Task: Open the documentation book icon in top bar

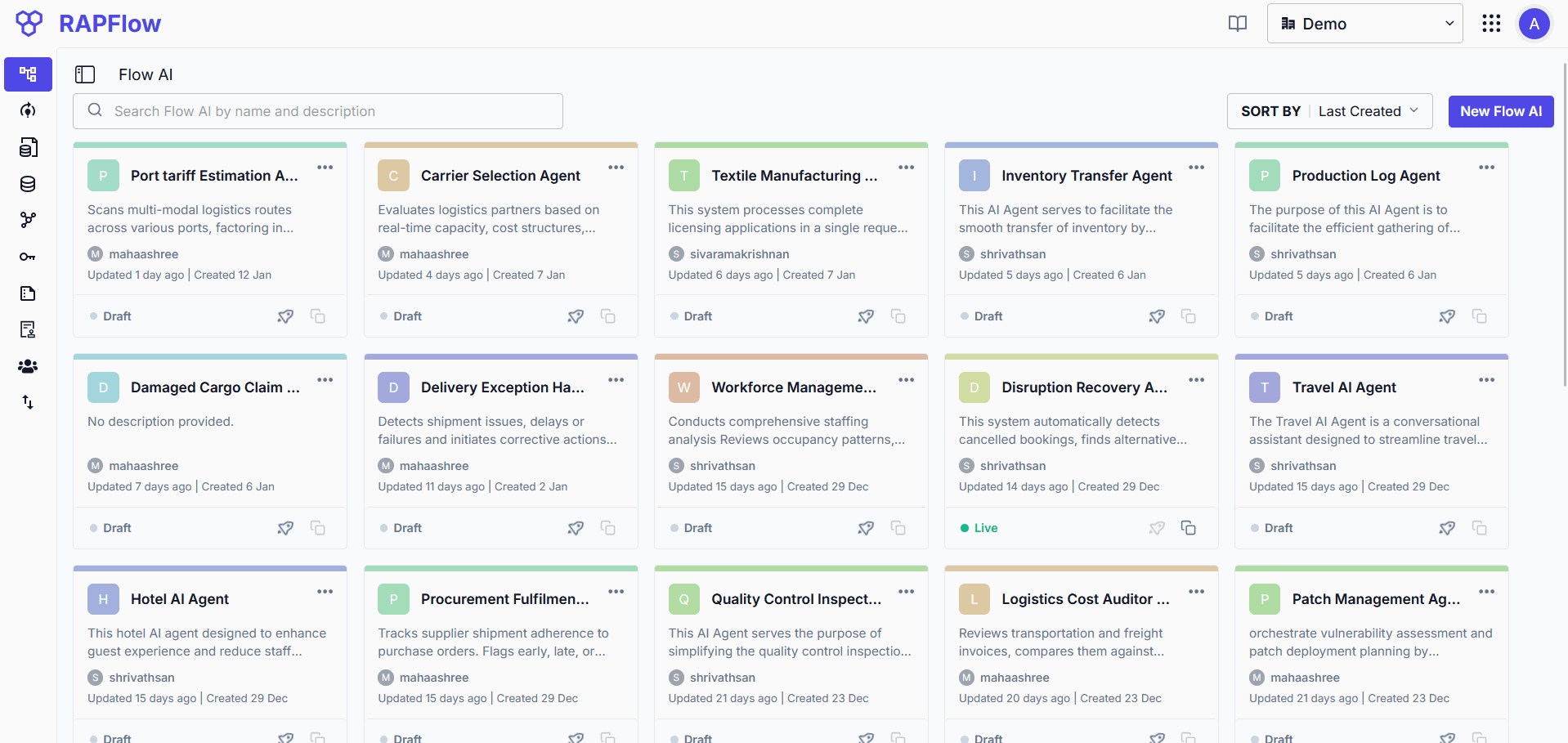Action: tap(1237, 24)
